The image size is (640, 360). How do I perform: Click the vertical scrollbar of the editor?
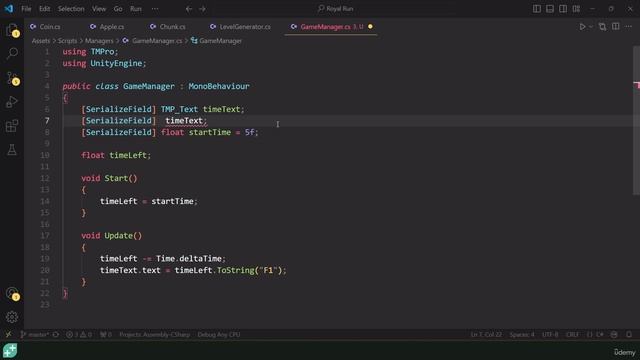coord(636,120)
